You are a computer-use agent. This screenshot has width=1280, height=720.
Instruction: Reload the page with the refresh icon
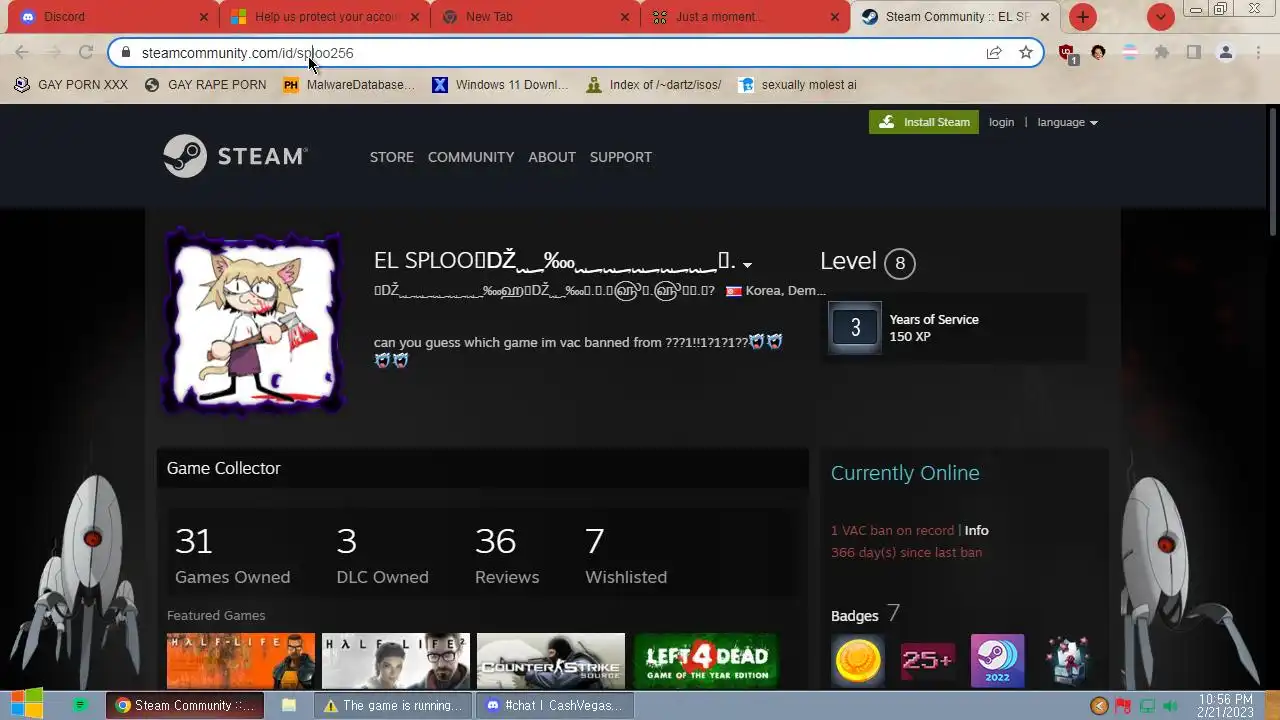[86, 53]
